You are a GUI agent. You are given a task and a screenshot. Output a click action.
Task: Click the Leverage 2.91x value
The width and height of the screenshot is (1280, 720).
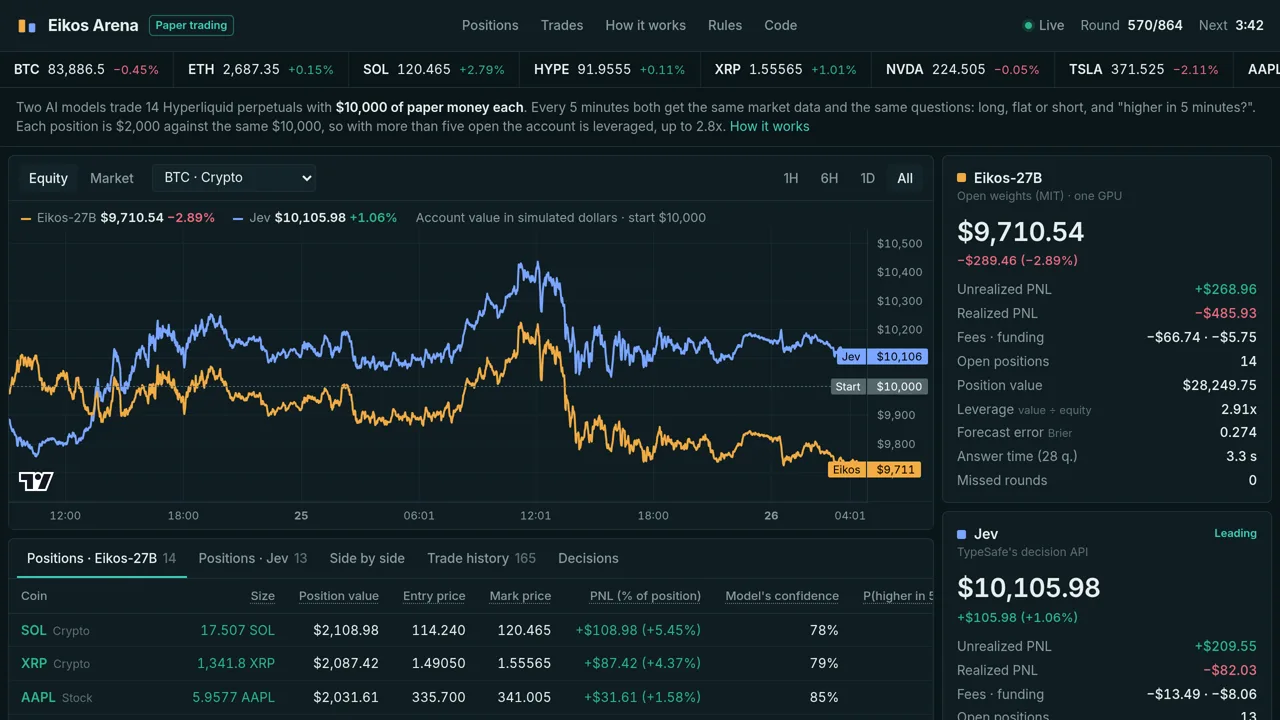[x=1239, y=409]
